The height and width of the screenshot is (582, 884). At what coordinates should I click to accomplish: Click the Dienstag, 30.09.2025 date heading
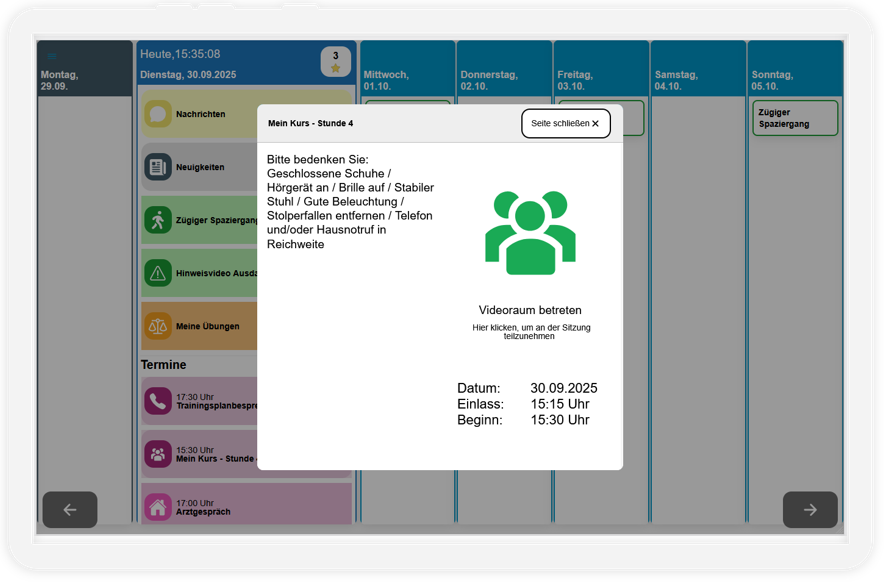[x=188, y=74]
